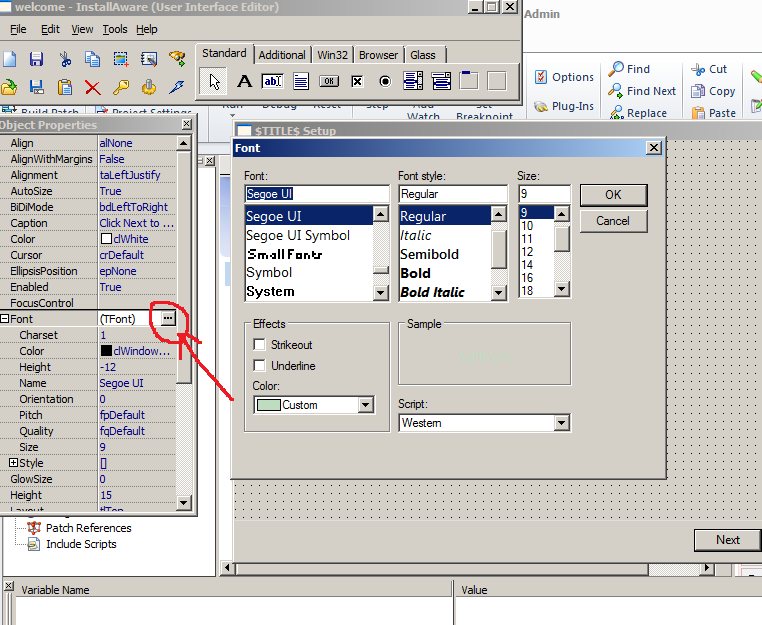762x625 pixels.
Task: Click the Save floppy disk icon
Action: [x=36, y=59]
